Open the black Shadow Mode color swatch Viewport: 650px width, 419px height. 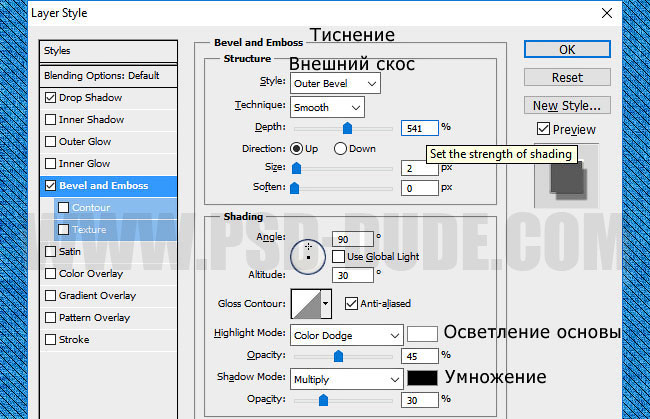[x=422, y=378]
